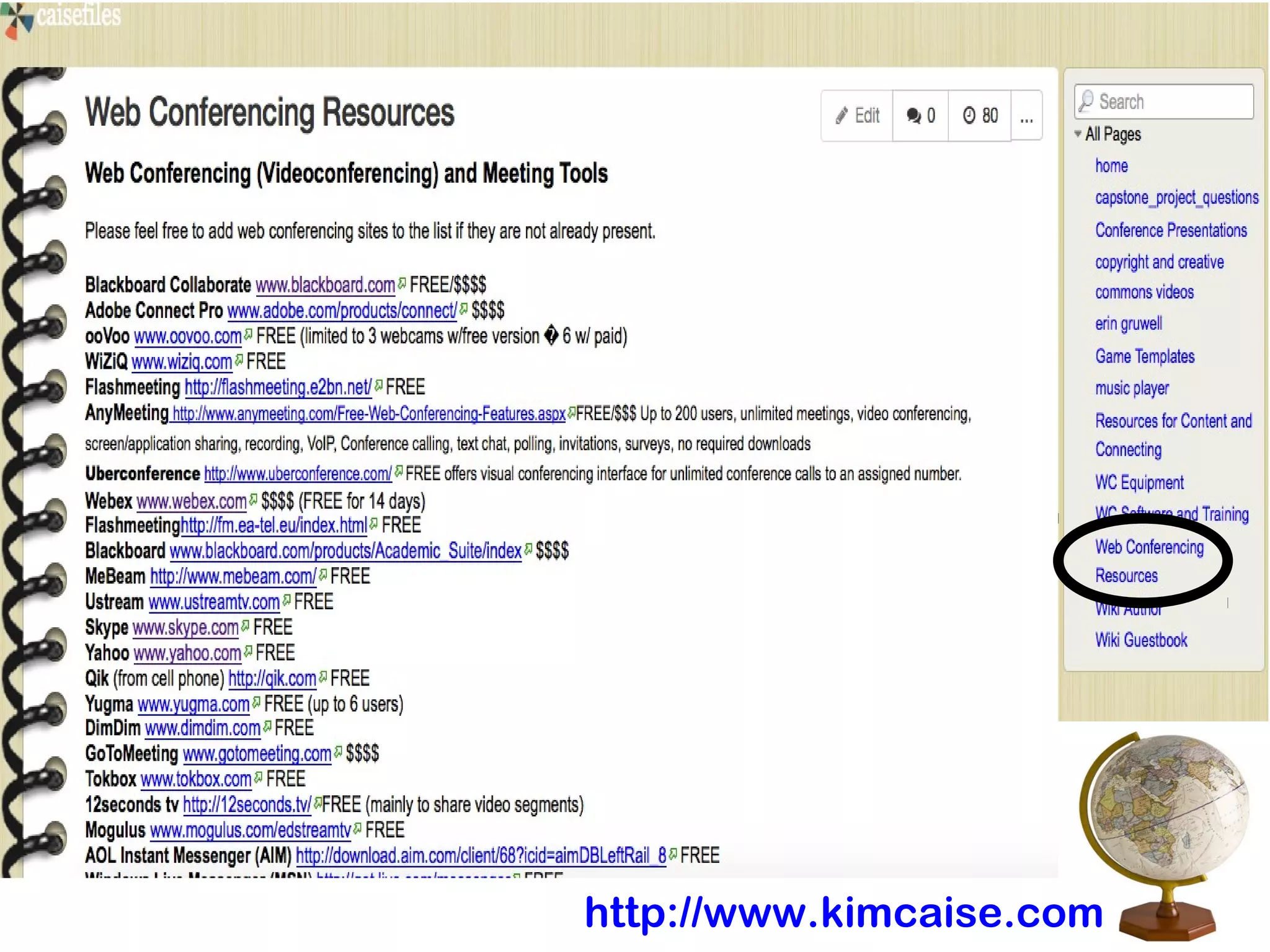This screenshot has width=1270, height=952.
Task: Select Game Templates in sidebar
Action: [x=1144, y=356]
